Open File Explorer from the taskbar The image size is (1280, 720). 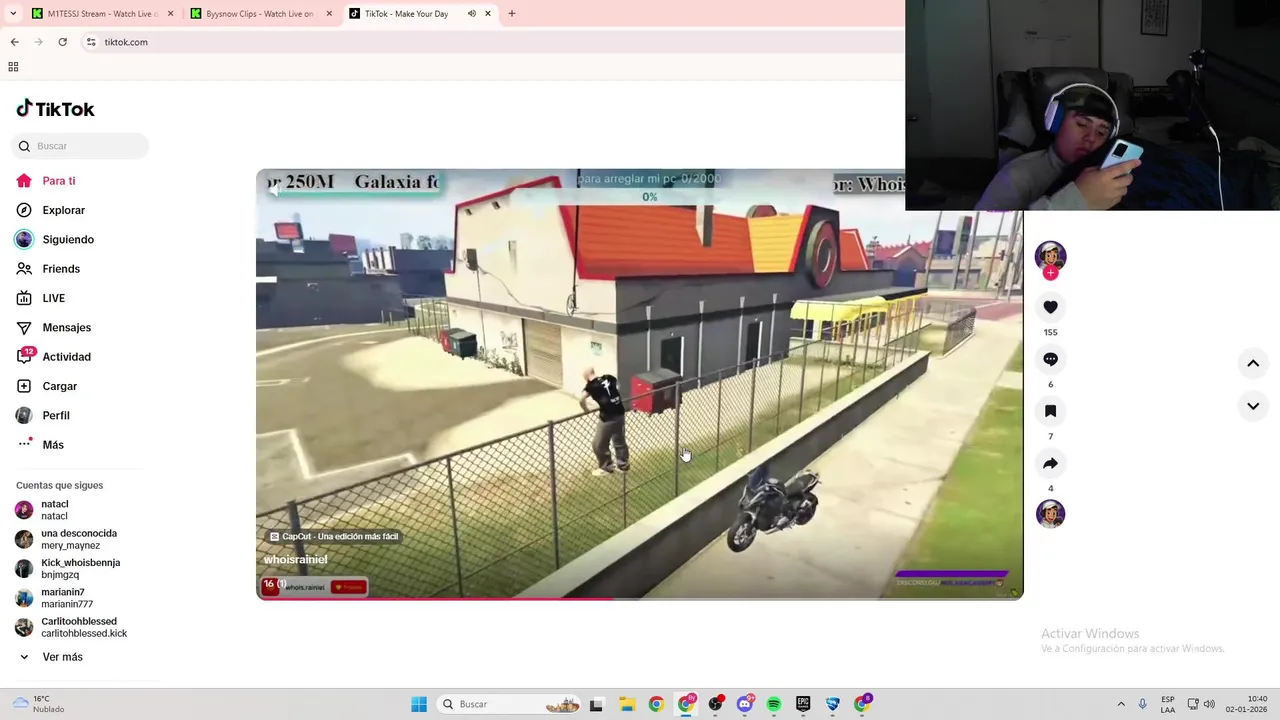pos(627,704)
